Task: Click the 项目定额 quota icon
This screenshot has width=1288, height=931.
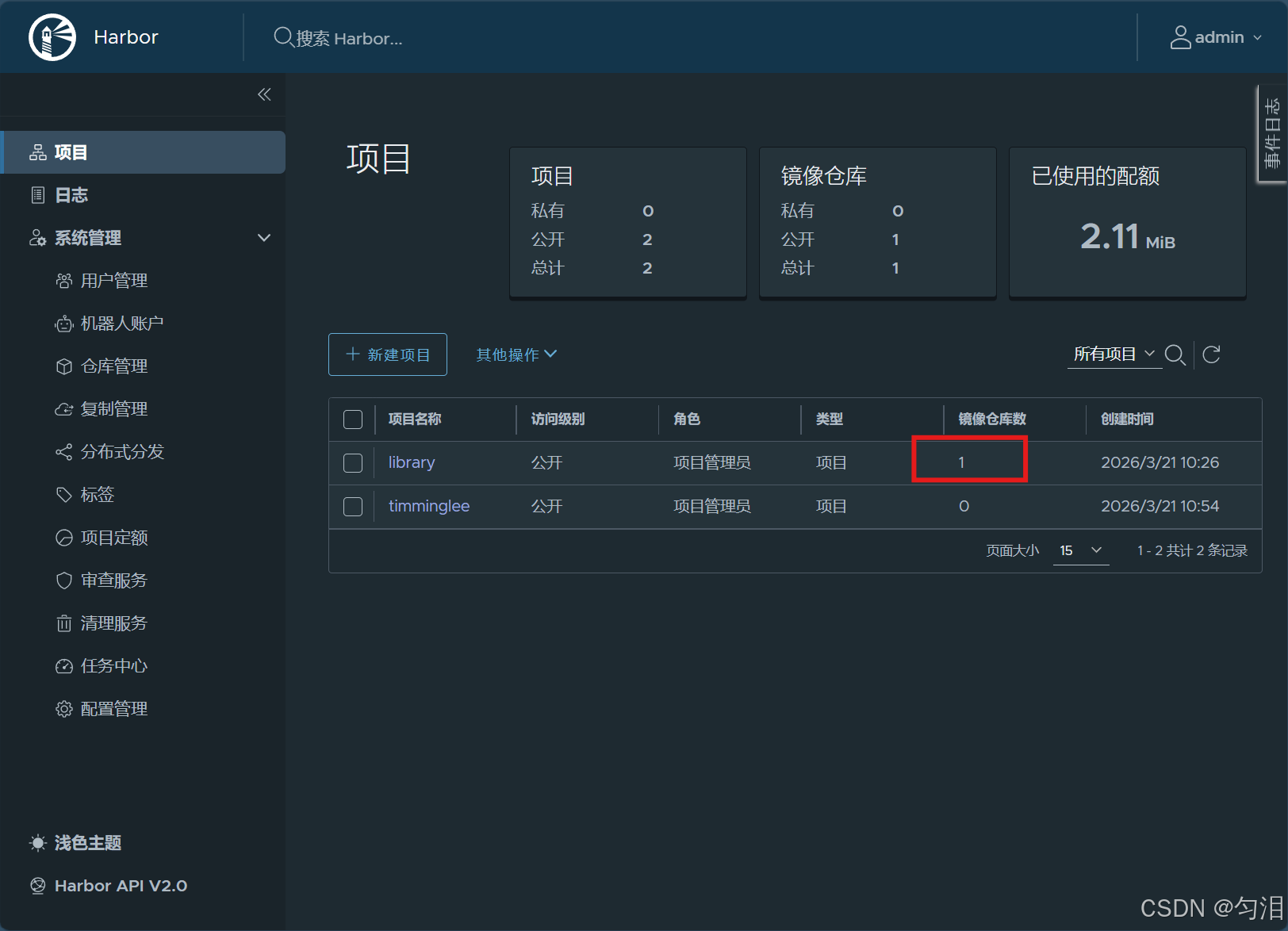Action: (x=64, y=538)
